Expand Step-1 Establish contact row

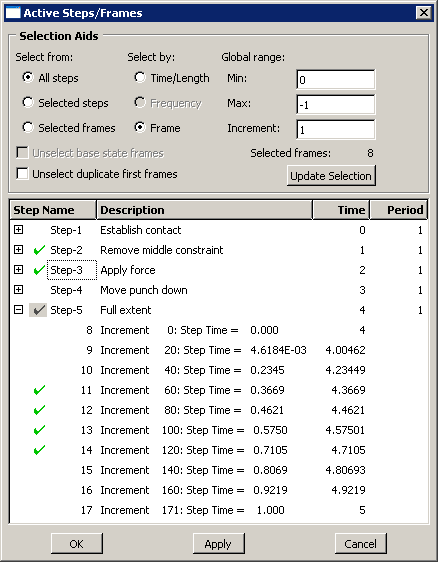[x=18, y=230]
